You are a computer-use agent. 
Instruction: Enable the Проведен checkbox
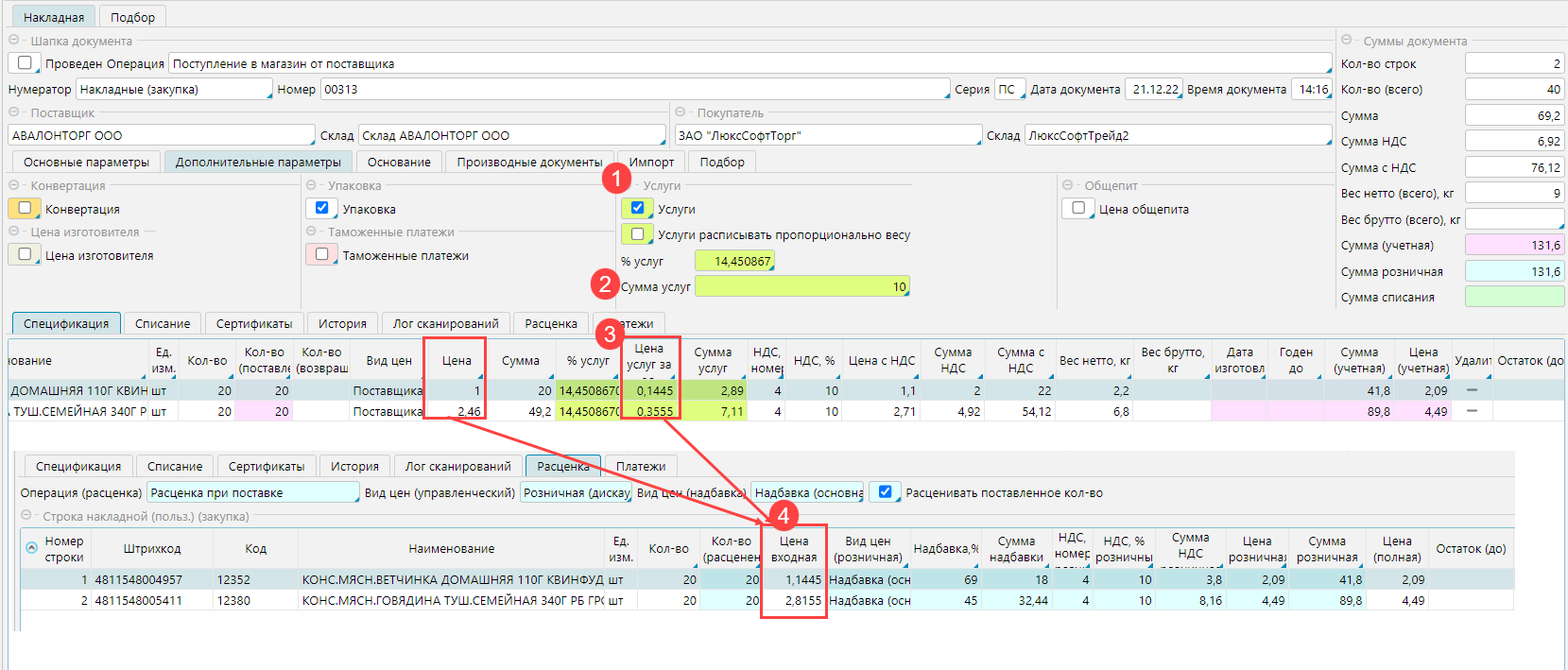[x=26, y=63]
